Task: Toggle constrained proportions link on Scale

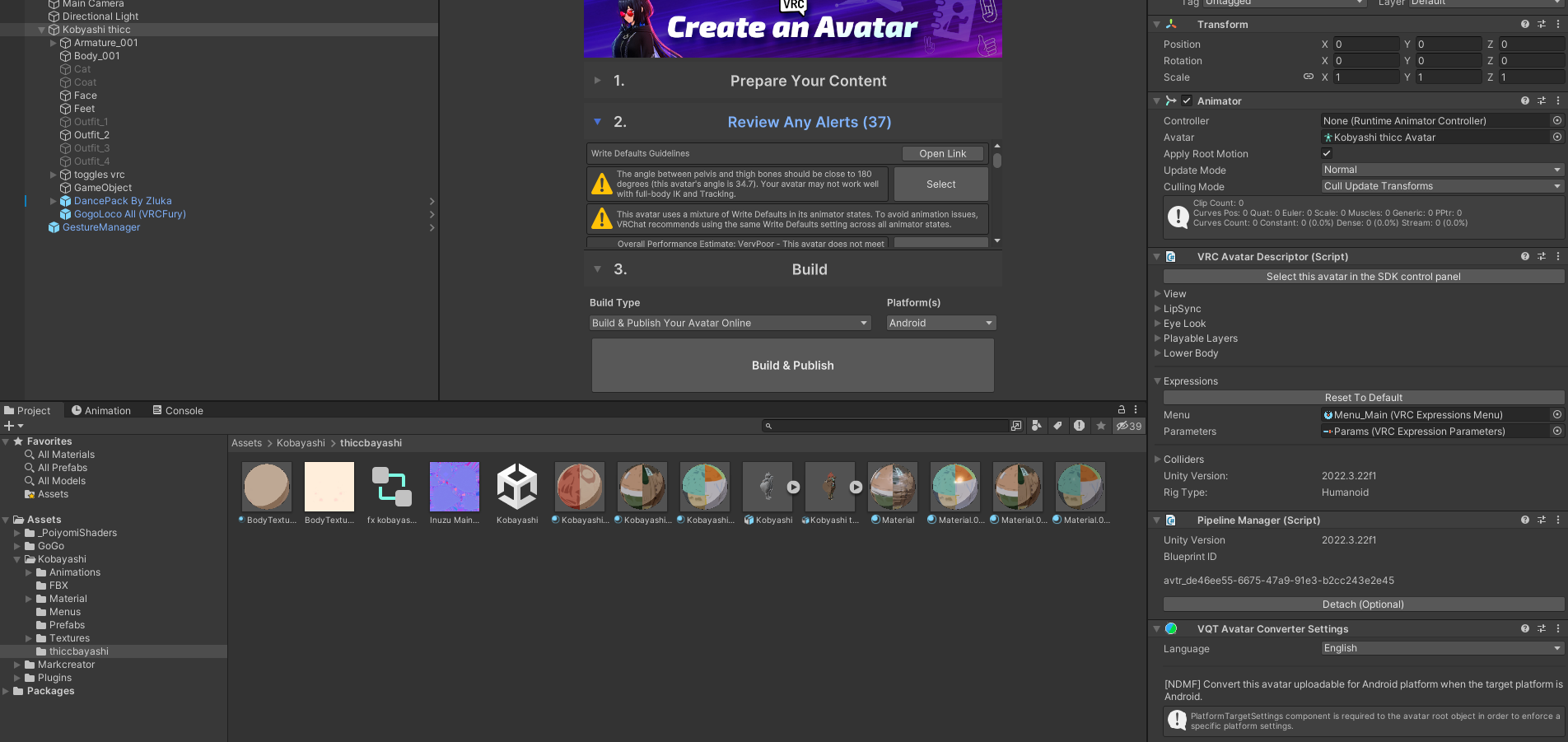Action: [x=1309, y=77]
